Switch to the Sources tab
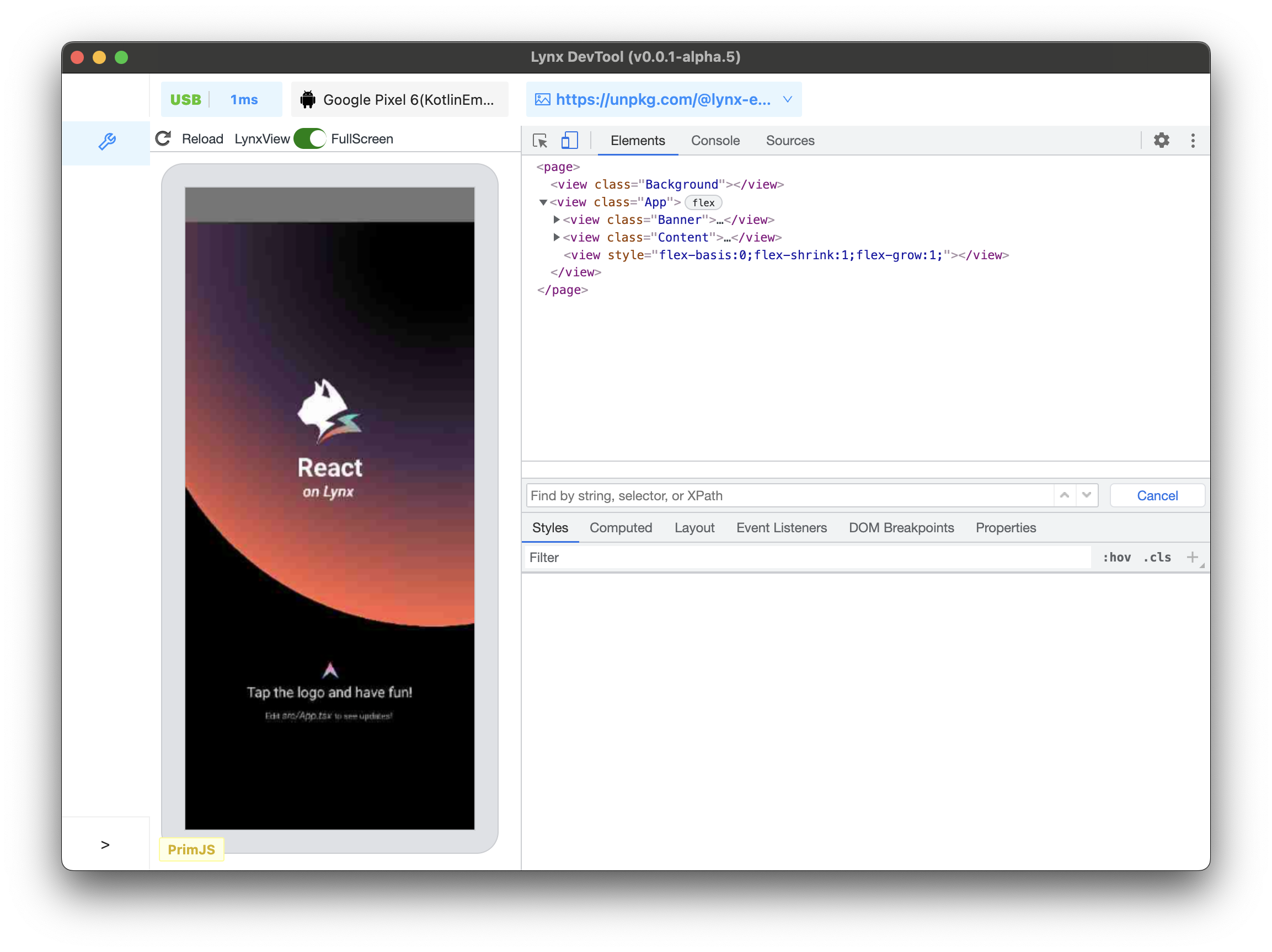The width and height of the screenshot is (1272, 952). 789,140
